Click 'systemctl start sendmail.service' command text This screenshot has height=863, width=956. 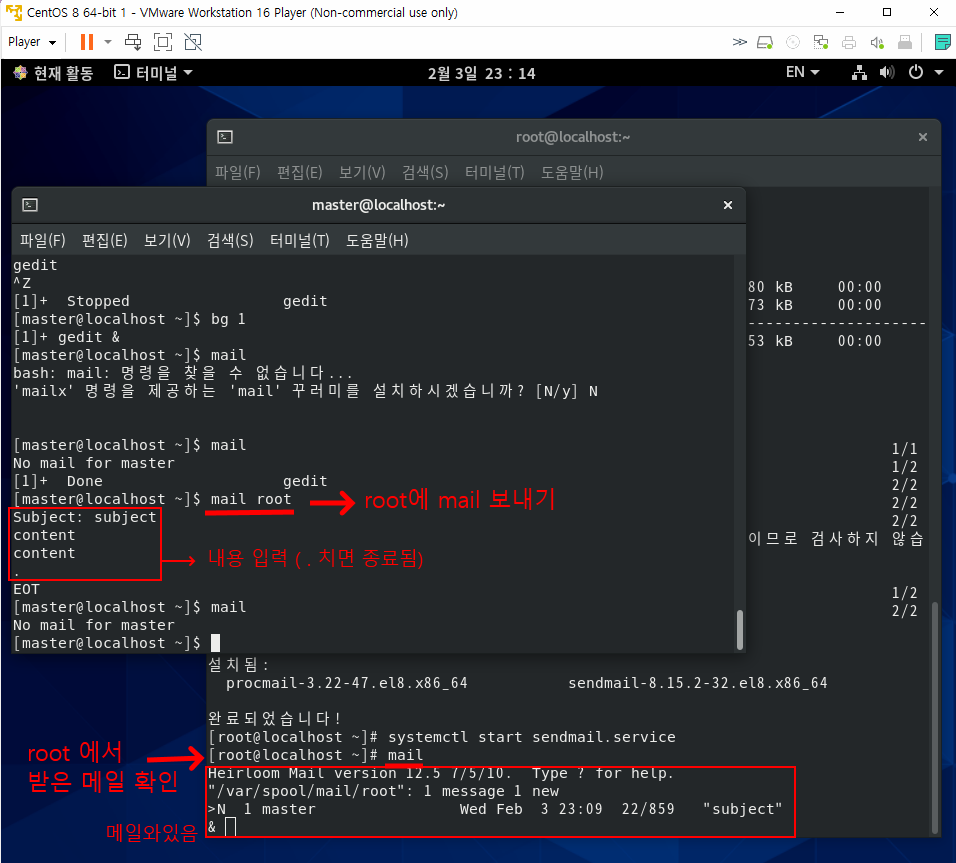(x=532, y=737)
